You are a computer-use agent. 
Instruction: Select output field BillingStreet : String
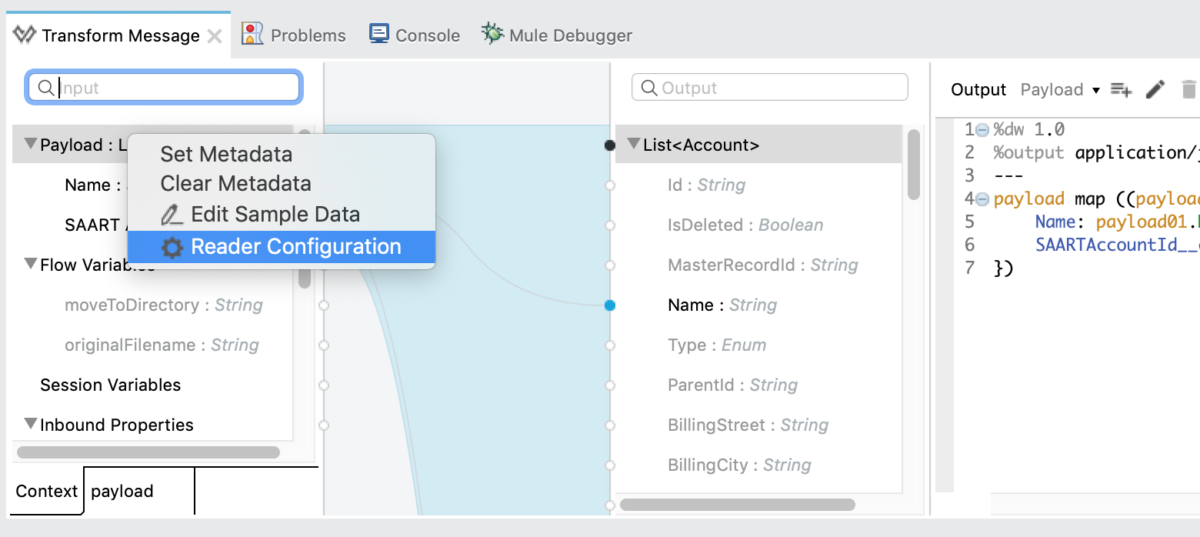(x=748, y=425)
